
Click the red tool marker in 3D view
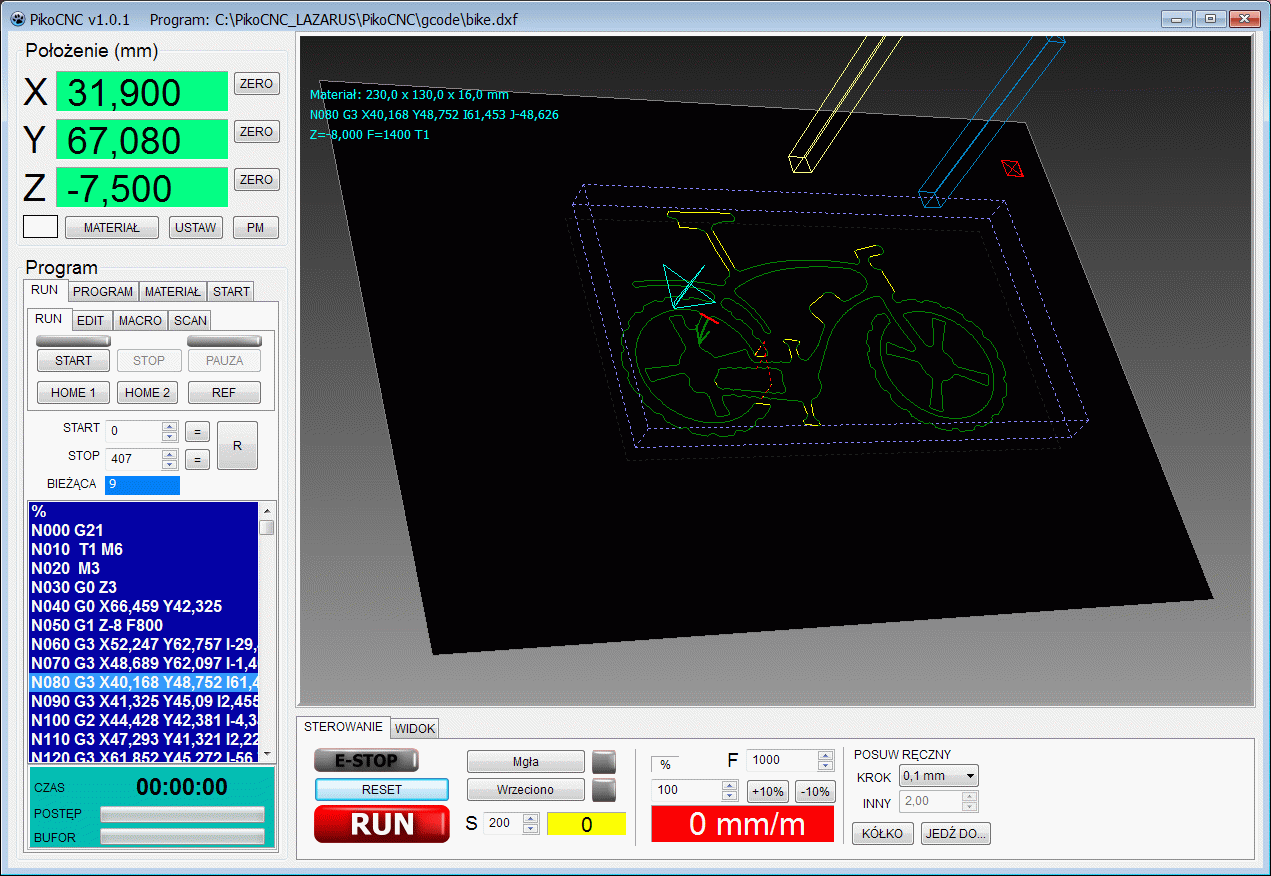tap(1013, 169)
